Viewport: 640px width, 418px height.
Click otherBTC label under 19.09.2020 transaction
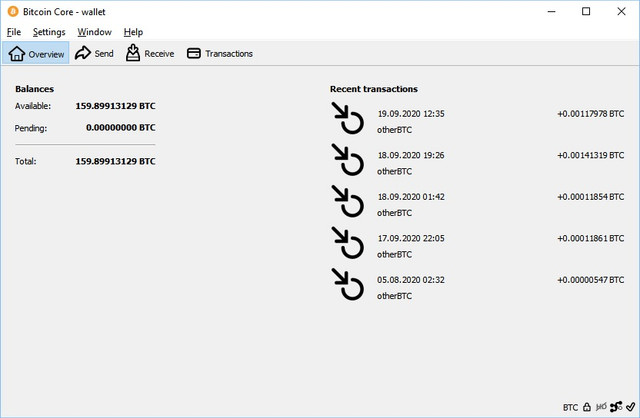click(394, 130)
